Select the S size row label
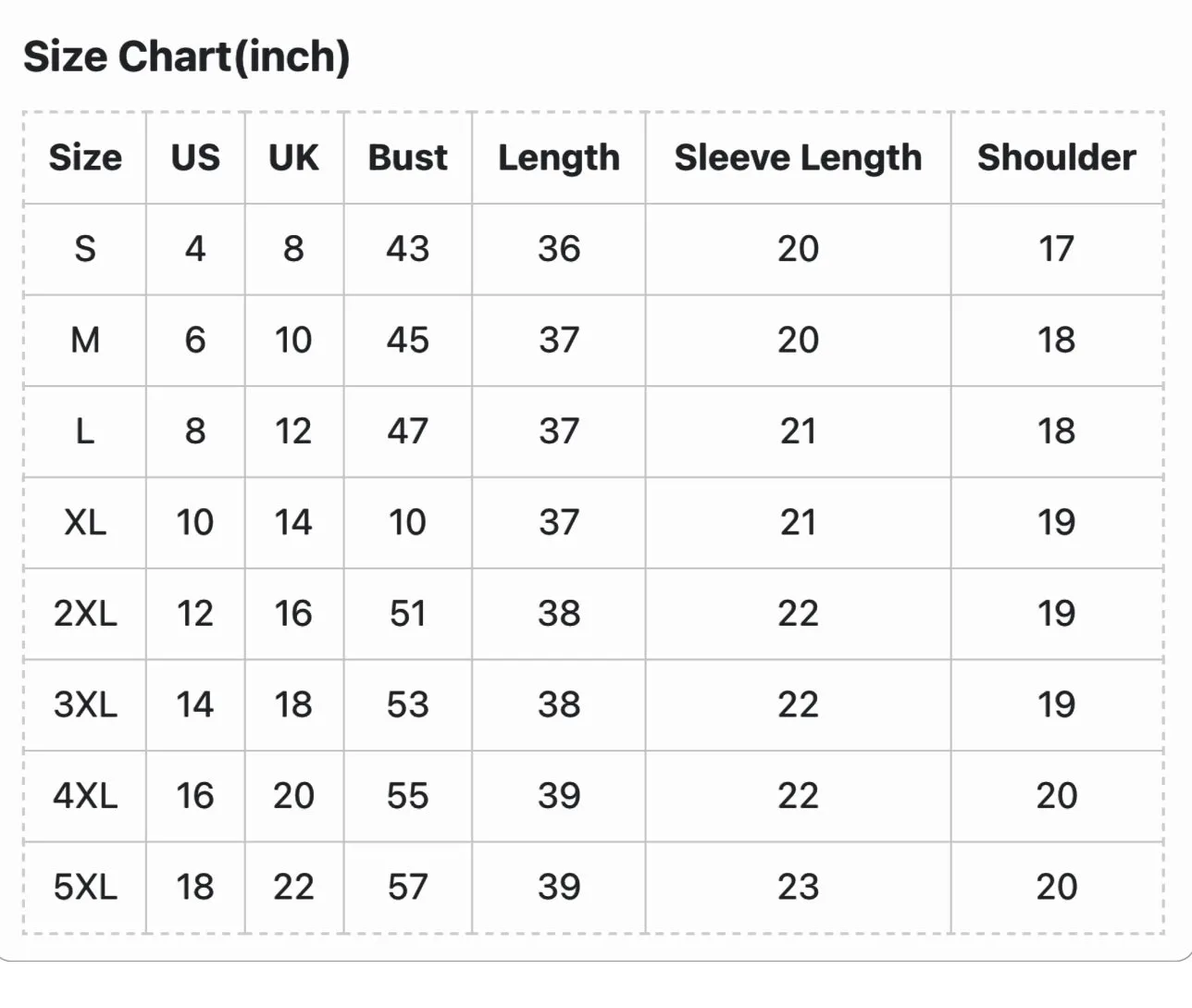This screenshot has width=1192, height=1008. click(x=85, y=248)
